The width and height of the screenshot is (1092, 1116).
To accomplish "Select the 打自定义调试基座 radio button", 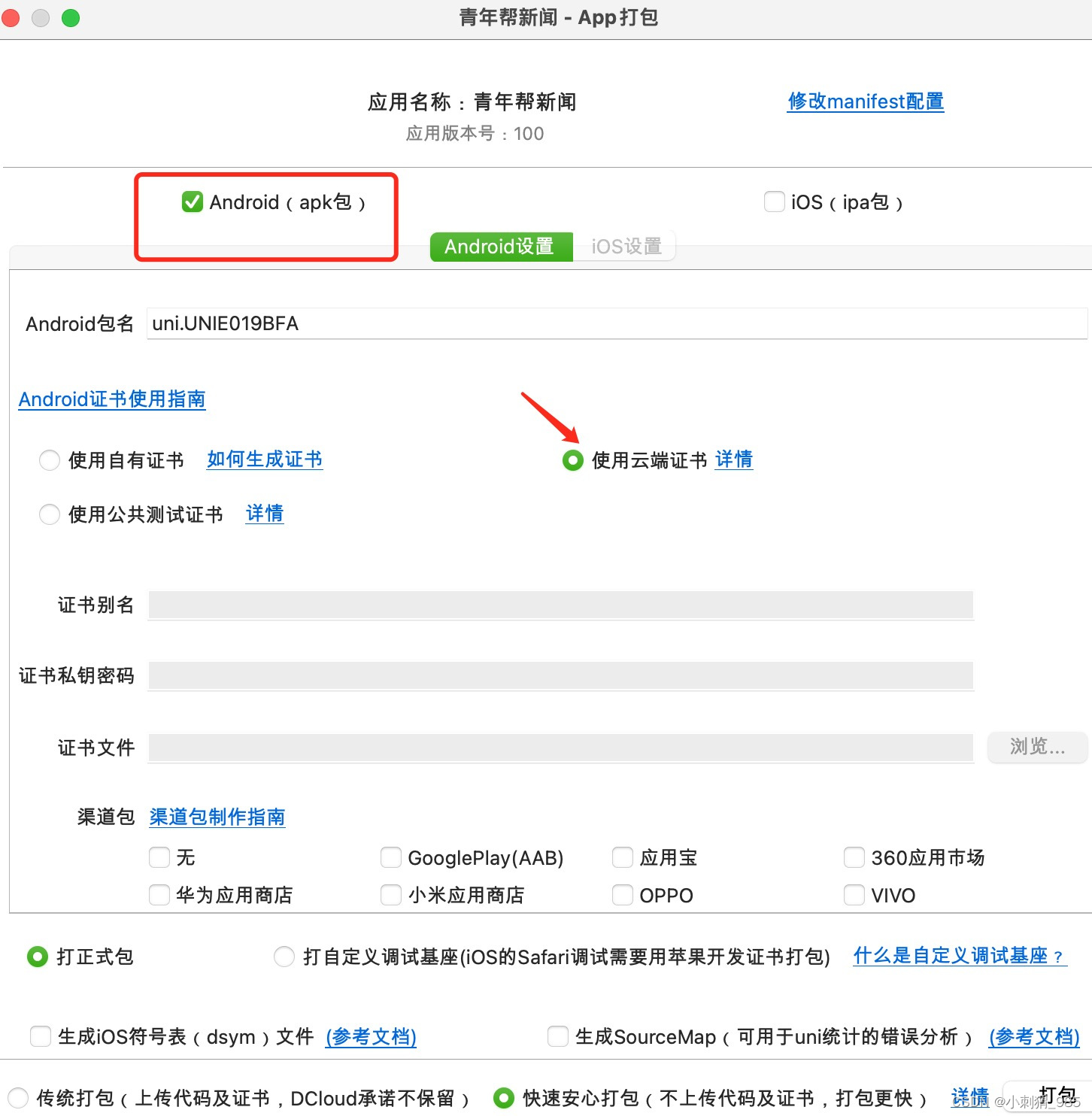I will 284,957.
